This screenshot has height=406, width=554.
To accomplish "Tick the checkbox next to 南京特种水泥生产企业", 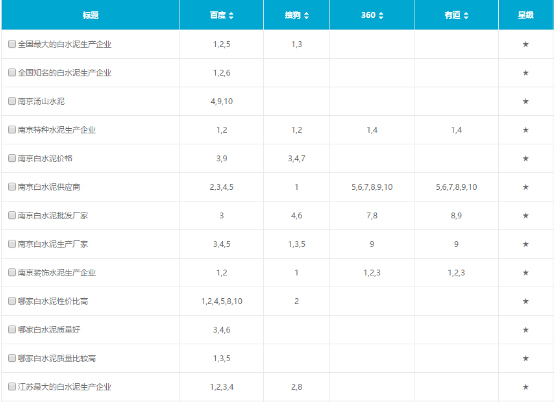I will point(12,129).
